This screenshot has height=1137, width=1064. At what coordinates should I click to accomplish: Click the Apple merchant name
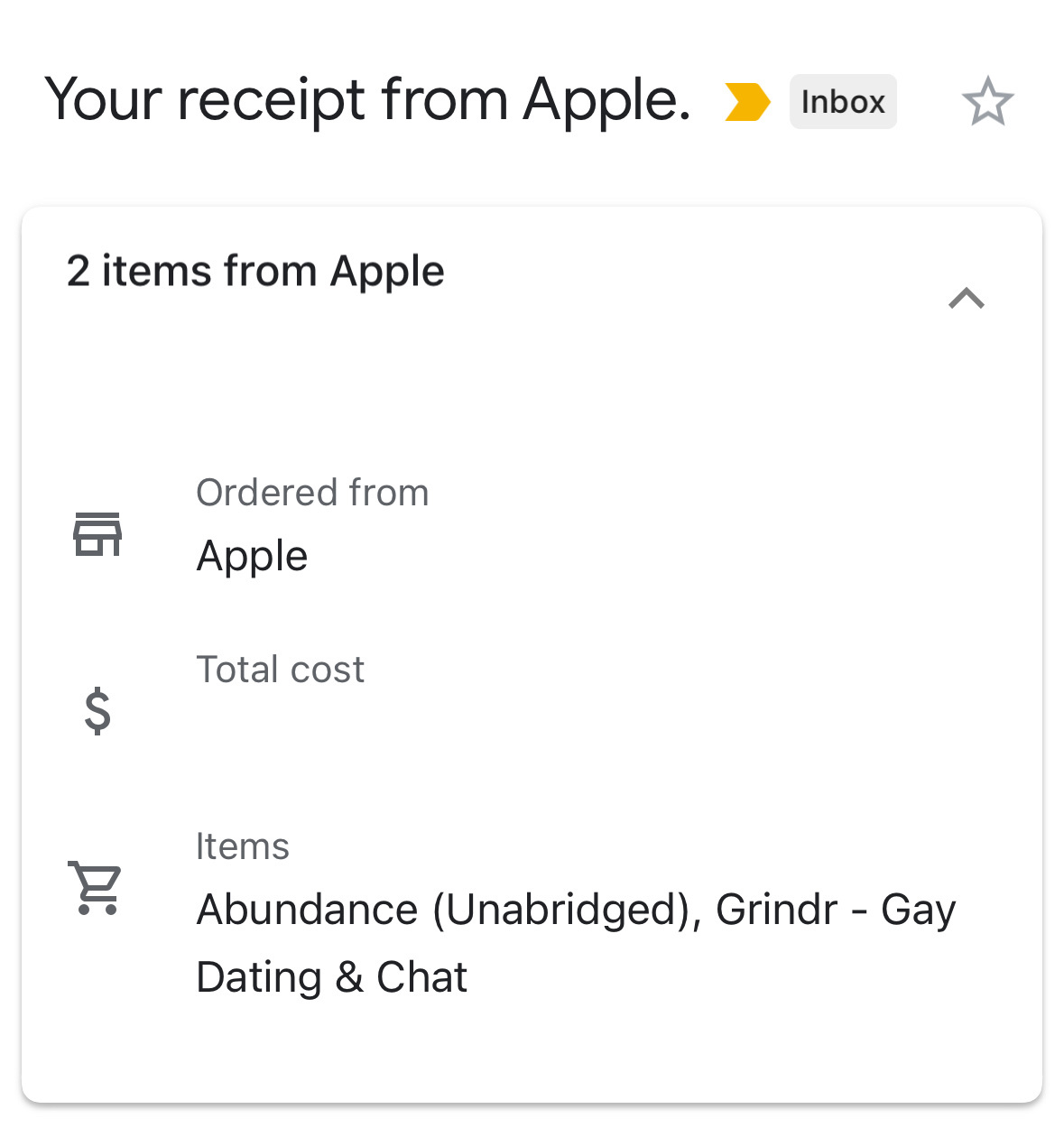[x=252, y=556]
